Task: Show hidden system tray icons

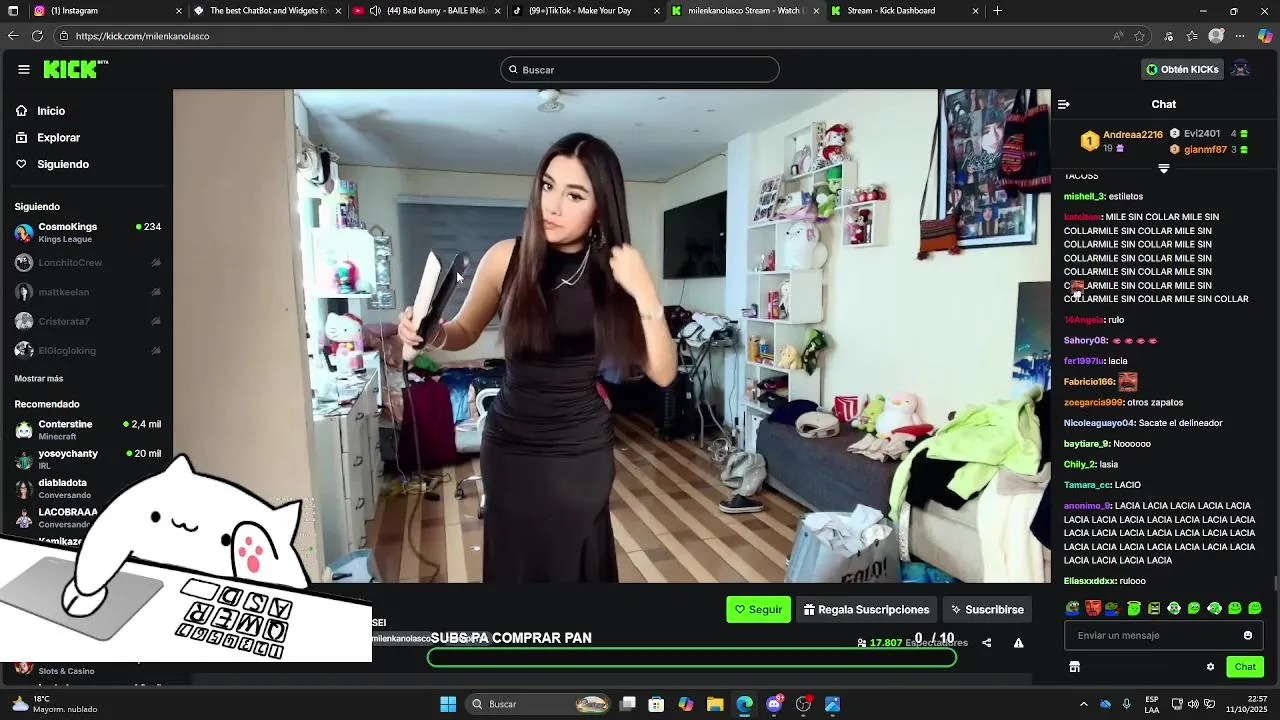Action: (1084, 704)
